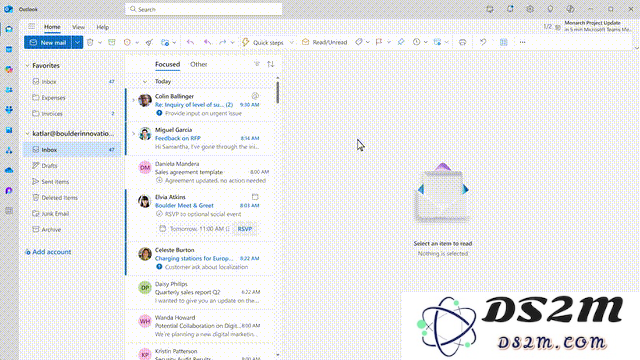Open Wanda Howard Potential Collaboration email

(200, 326)
